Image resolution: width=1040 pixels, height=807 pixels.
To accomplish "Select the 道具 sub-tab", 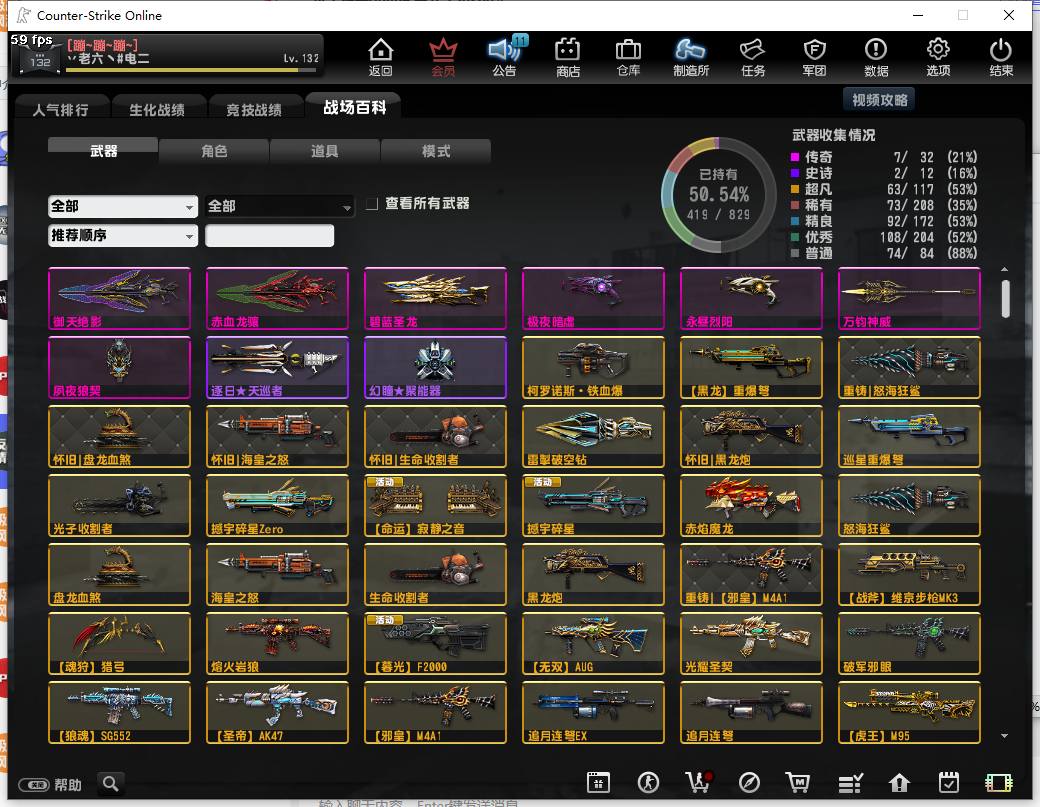I will coord(324,151).
